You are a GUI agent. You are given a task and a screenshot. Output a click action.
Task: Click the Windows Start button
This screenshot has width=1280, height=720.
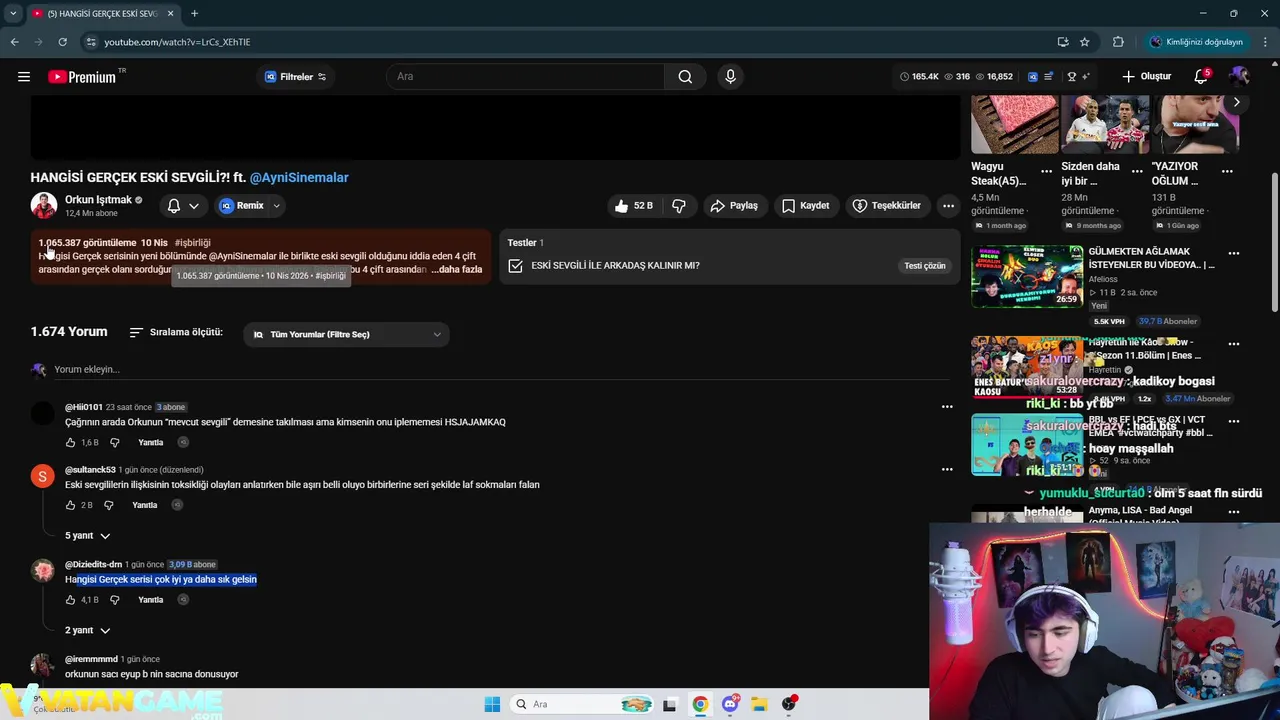coord(492,704)
